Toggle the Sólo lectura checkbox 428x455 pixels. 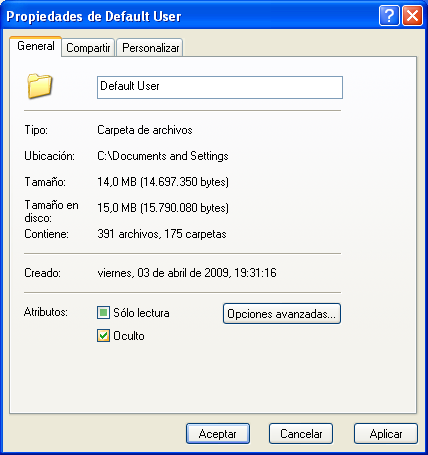click(103, 313)
